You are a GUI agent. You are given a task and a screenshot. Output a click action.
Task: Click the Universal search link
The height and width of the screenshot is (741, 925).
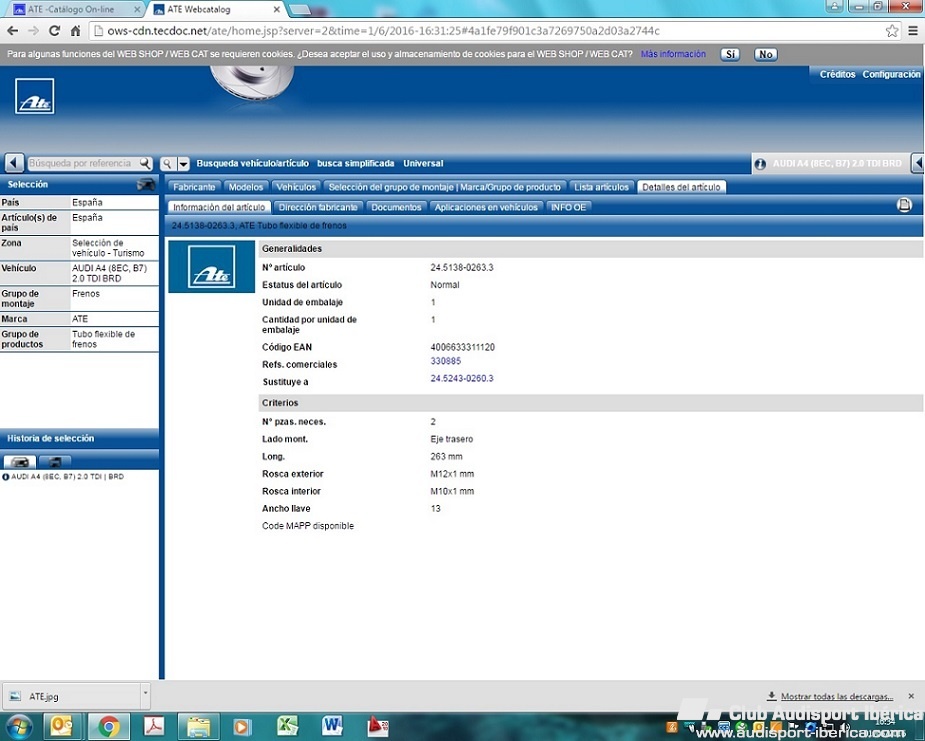[423, 163]
